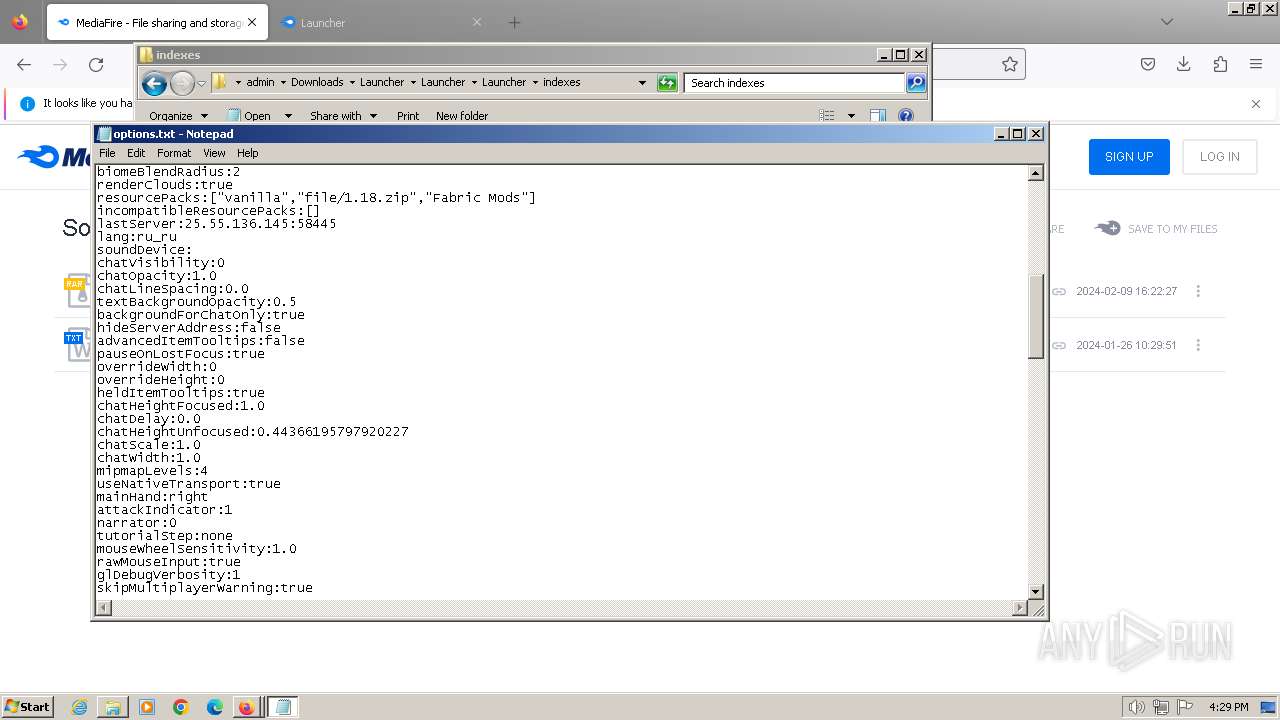Reload the browser page
Screen dimensions: 1280x720
pyautogui.click(x=96, y=64)
